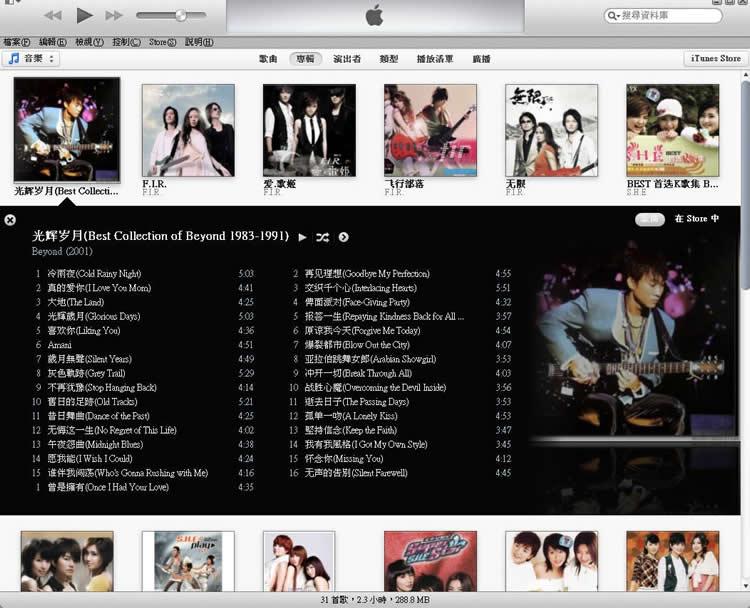Close the expanded album panel with the X icon
The width and height of the screenshot is (750, 608).
(x=10, y=220)
